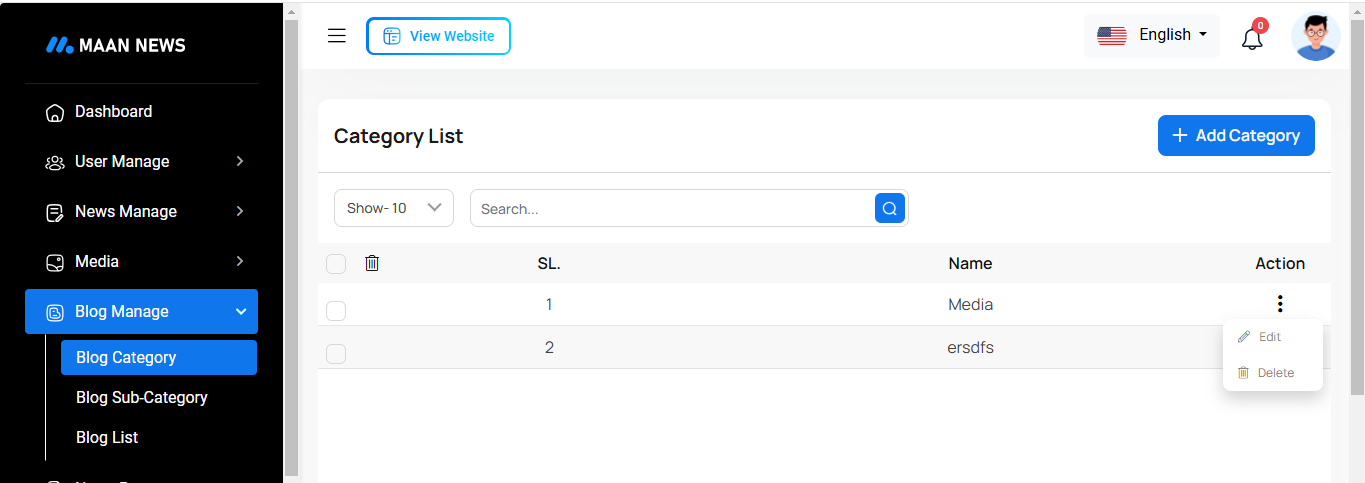
Task: Click the trash icon in table header
Action: [x=372, y=263]
